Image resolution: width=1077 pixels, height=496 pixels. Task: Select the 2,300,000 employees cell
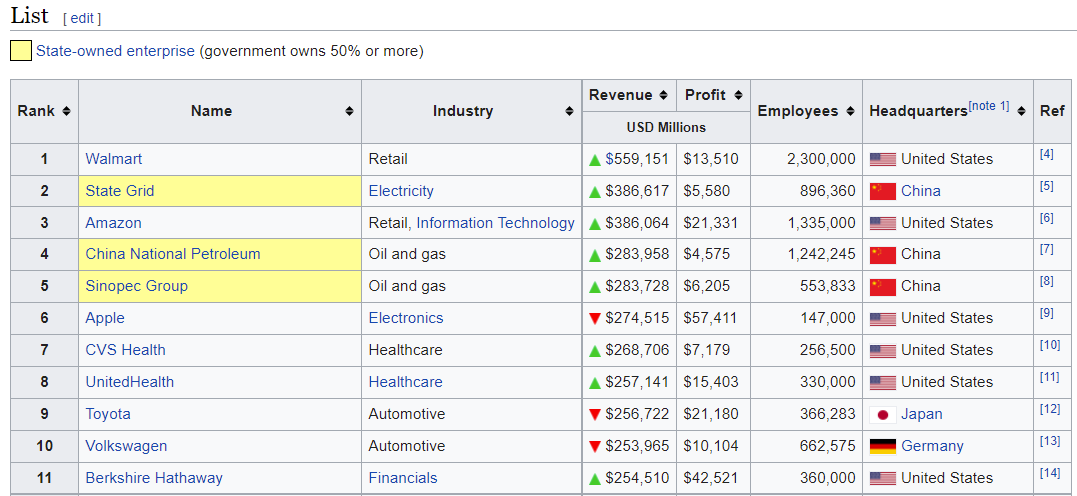coord(806,159)
